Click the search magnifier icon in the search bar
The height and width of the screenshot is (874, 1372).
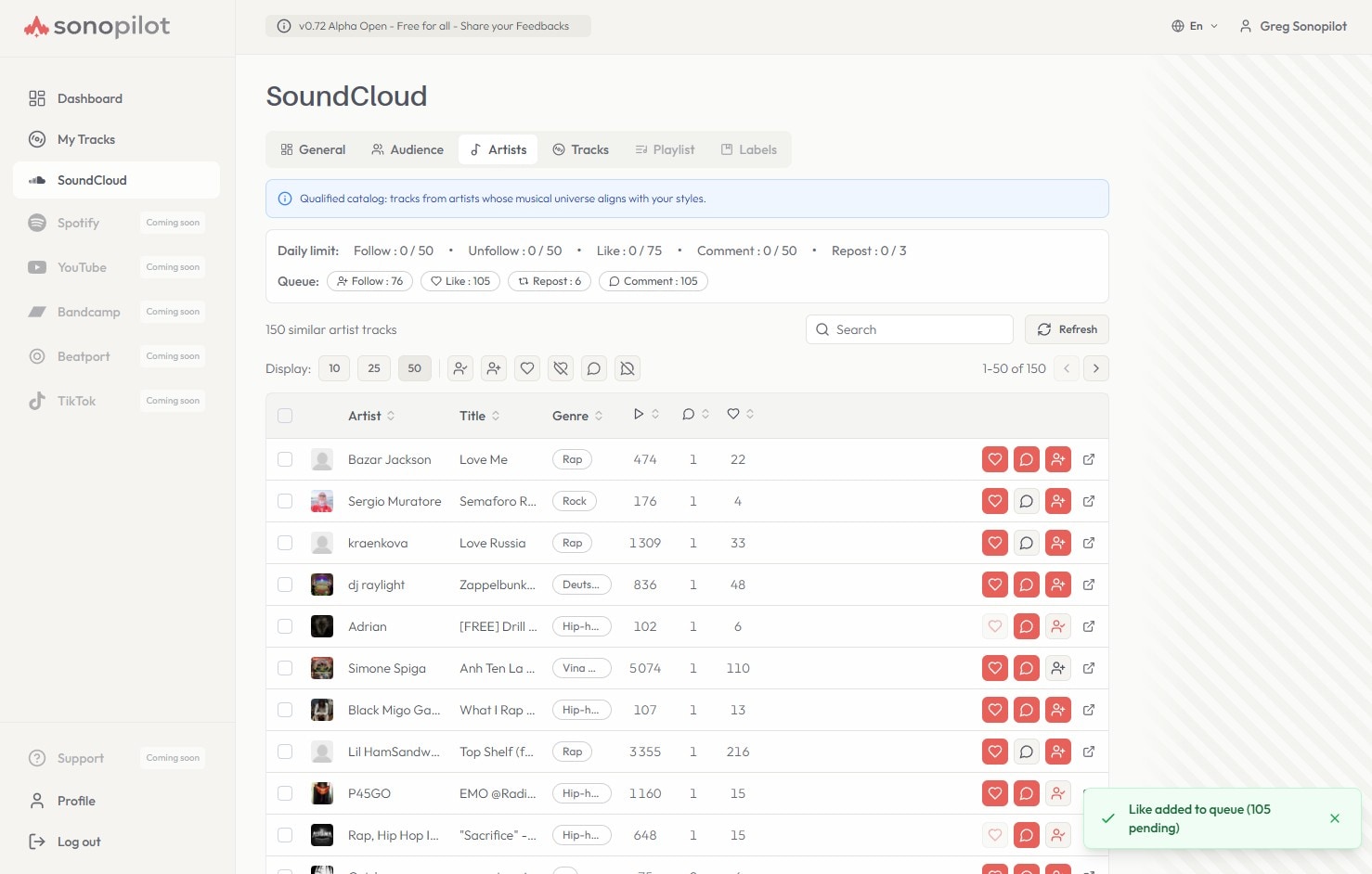tap(822, 329)
